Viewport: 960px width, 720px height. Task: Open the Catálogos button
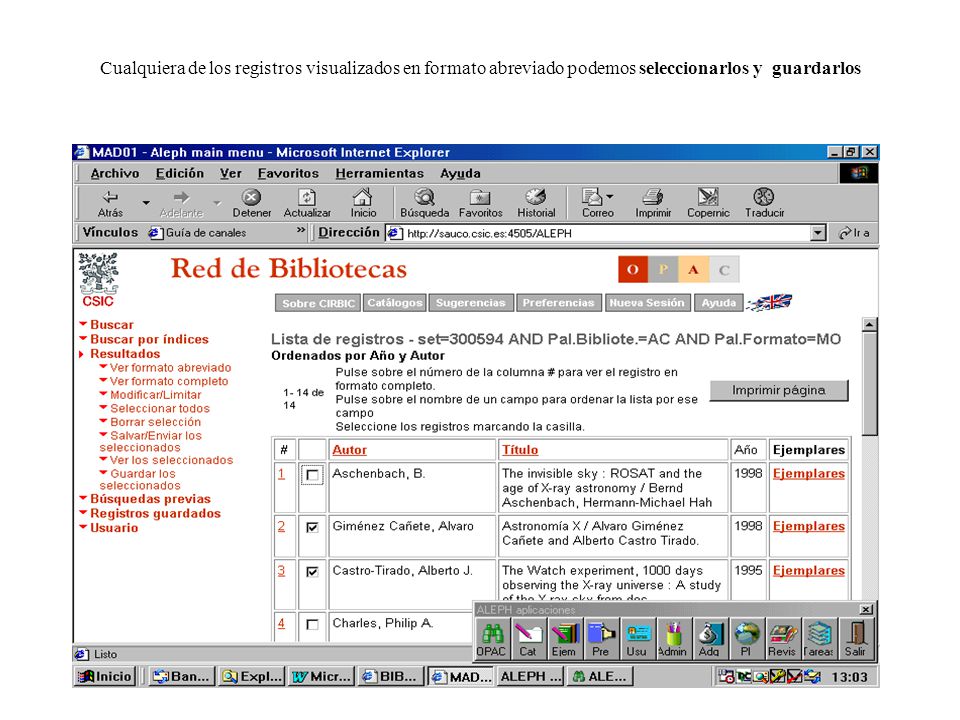395,303
